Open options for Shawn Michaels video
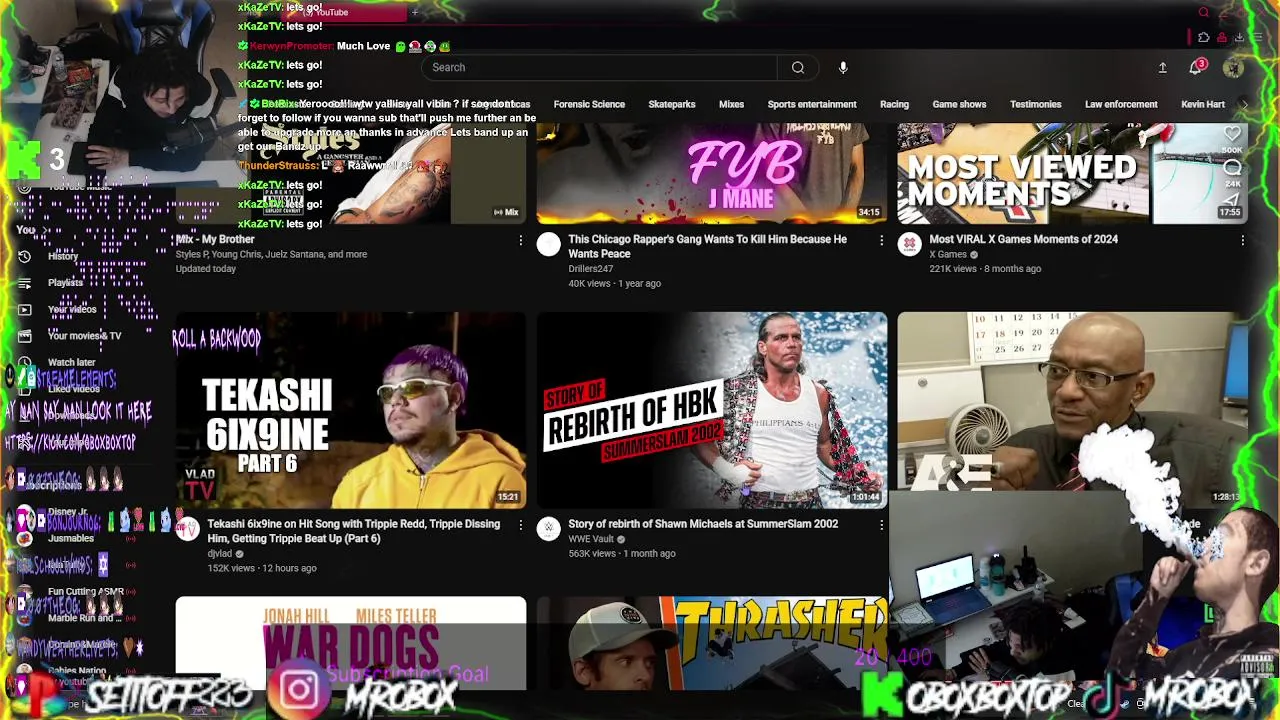1280x720 pixels. [x=881, y=525]
